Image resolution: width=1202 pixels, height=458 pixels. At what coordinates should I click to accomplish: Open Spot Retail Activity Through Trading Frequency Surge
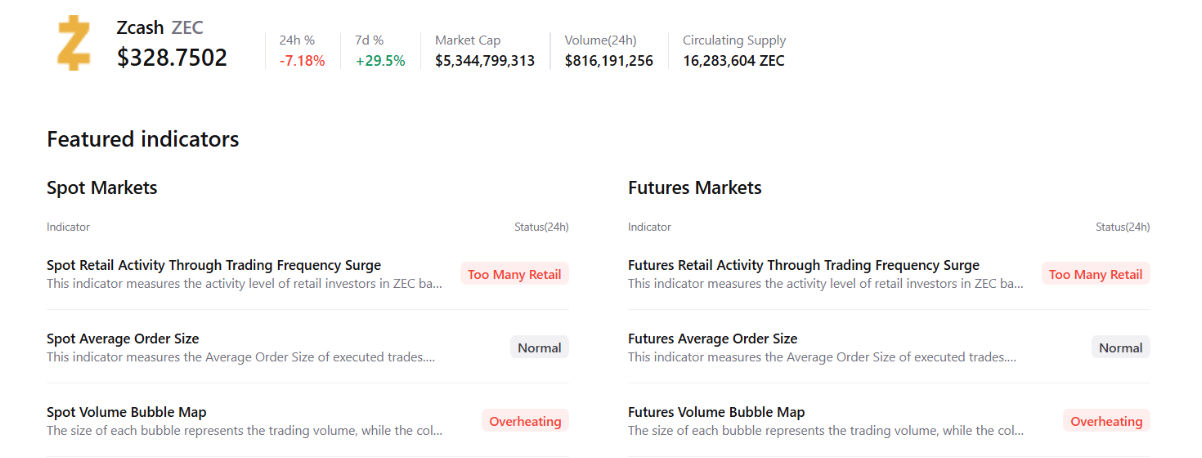point(213,265)
